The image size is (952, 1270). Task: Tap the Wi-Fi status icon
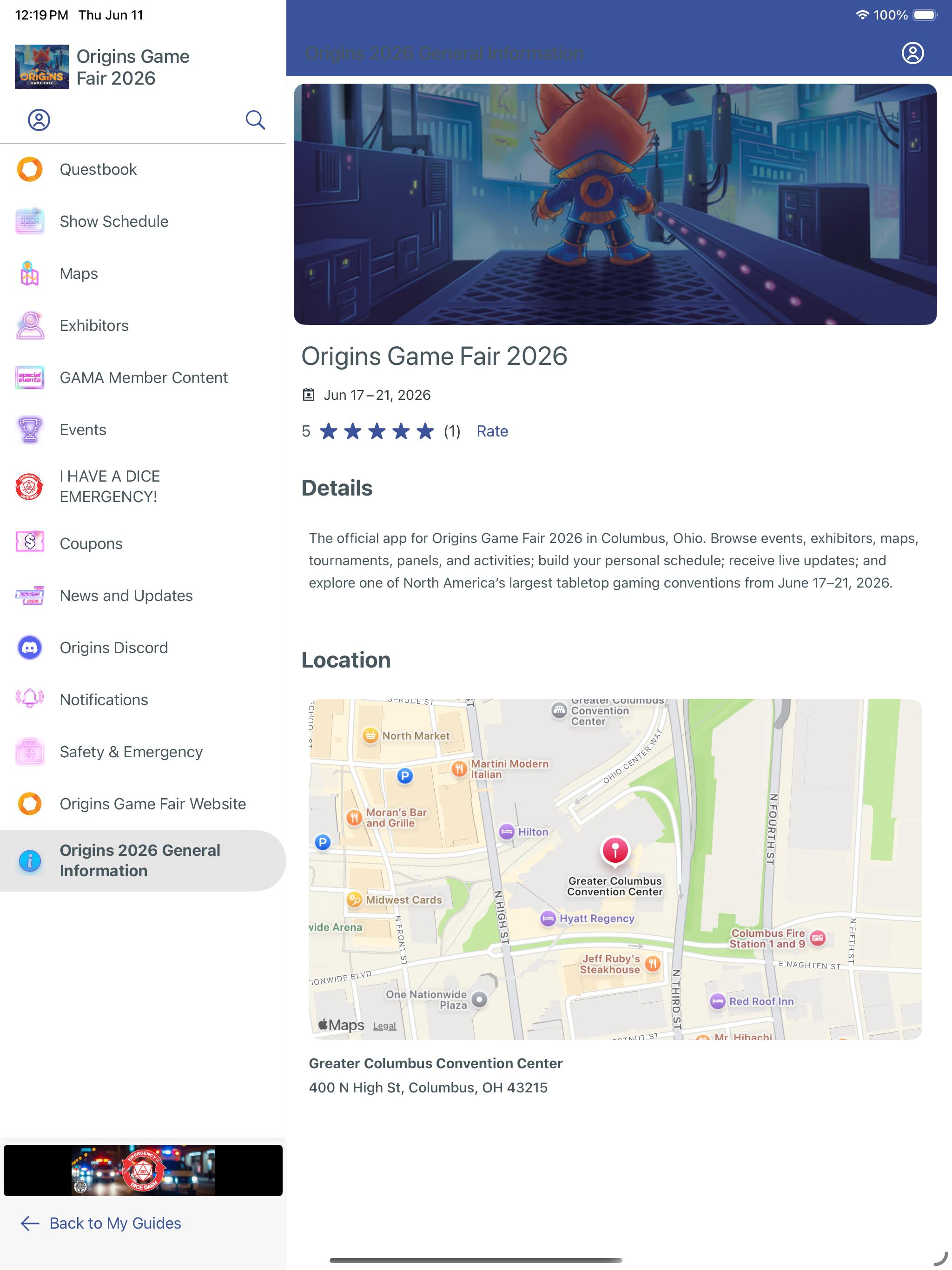pos(862,15)
